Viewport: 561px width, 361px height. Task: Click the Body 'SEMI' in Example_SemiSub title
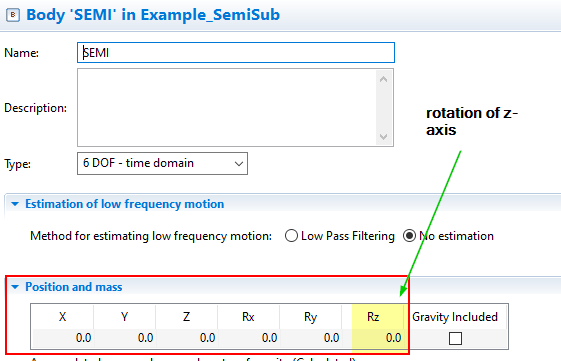[153, 15]
